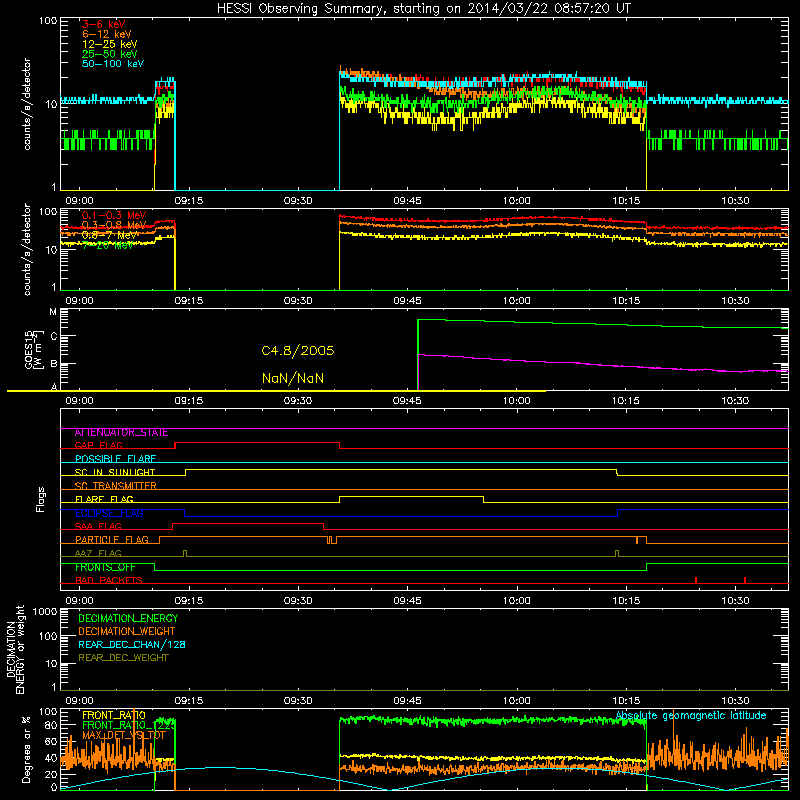The image size is (800, 800).
Task: Select the GAP_FLAG label
Action: point(98,445)
